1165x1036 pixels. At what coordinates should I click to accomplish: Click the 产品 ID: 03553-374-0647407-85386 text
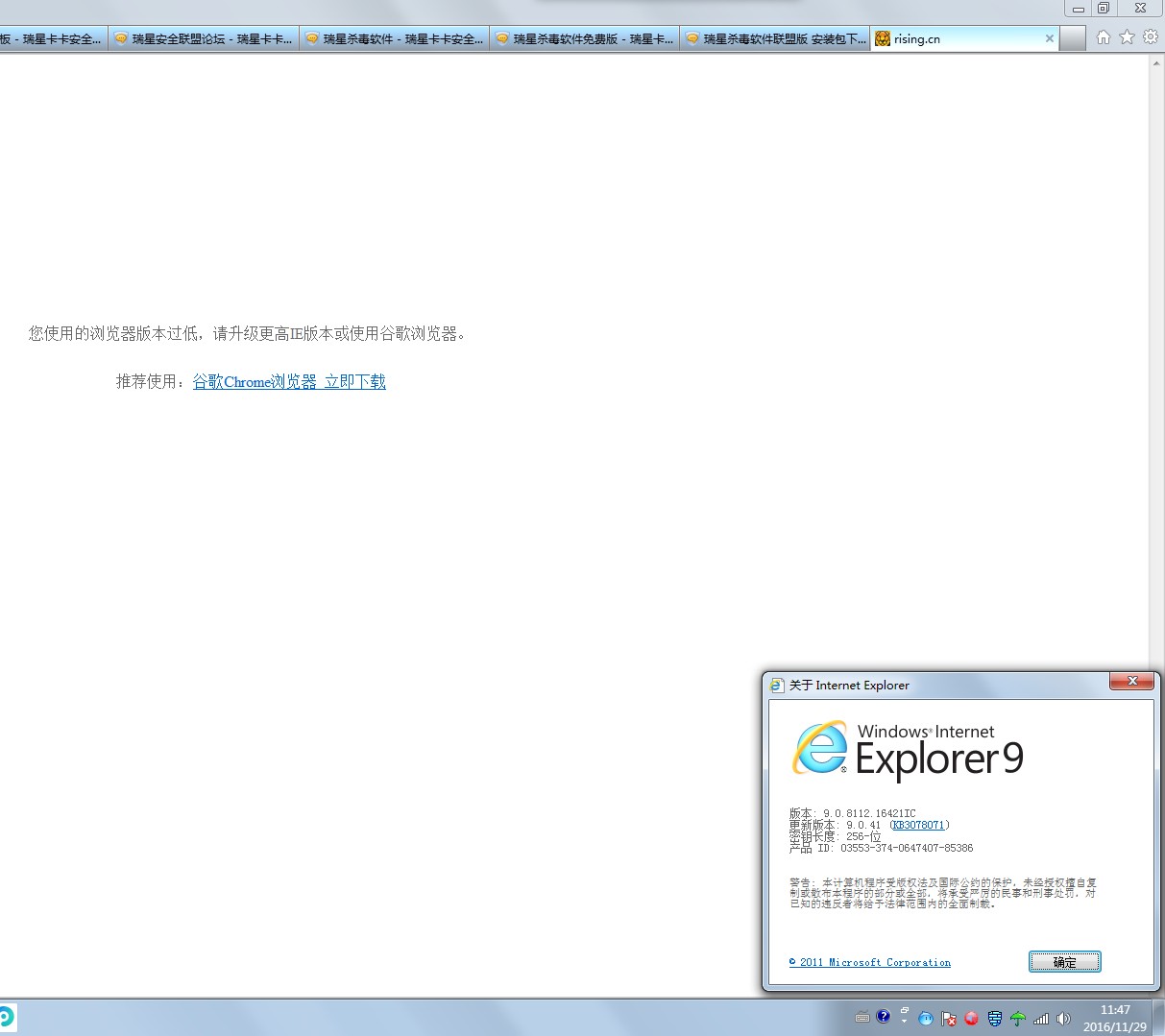pos(881,848)
